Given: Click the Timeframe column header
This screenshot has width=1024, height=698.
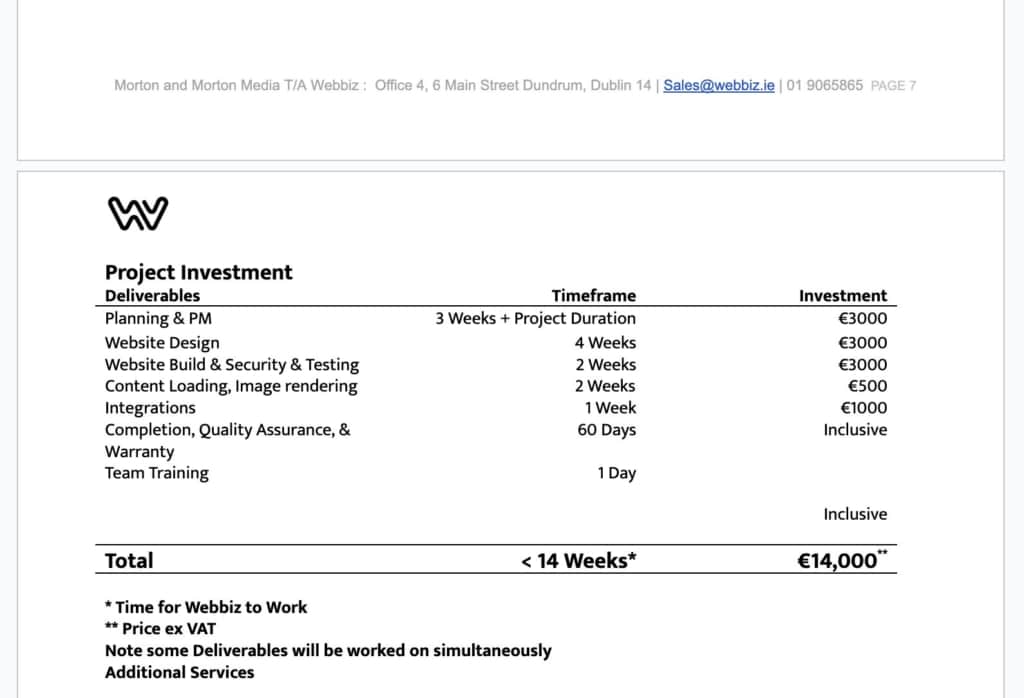Looking at the screenshot, I should 594,296.
